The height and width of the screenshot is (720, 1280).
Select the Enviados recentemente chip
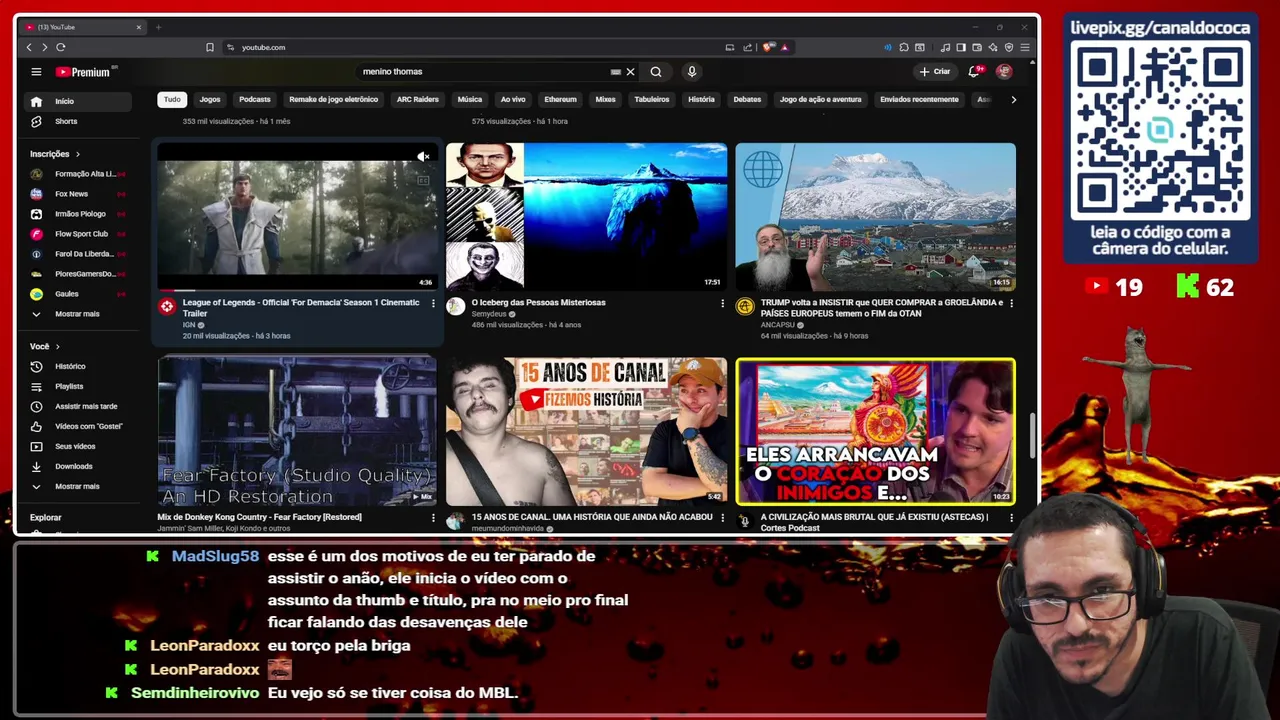point(919,99)
